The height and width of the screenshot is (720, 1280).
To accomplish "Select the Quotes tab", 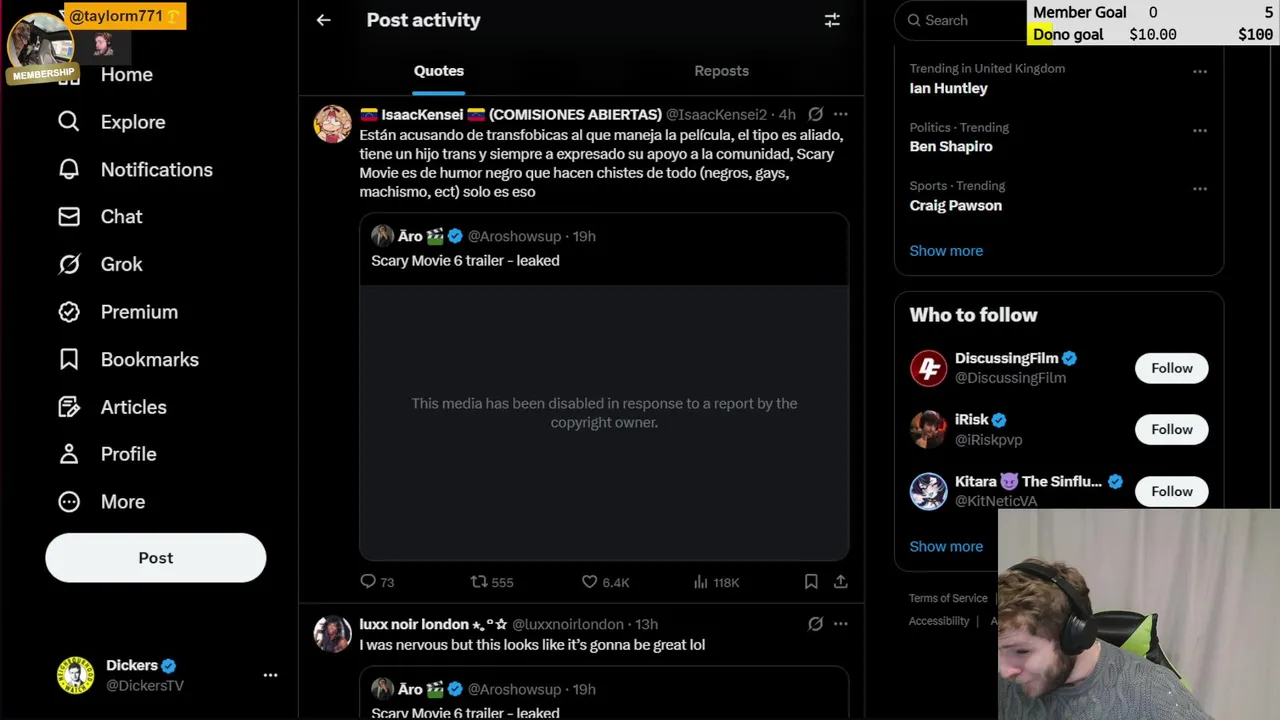I will coord(439,71).
